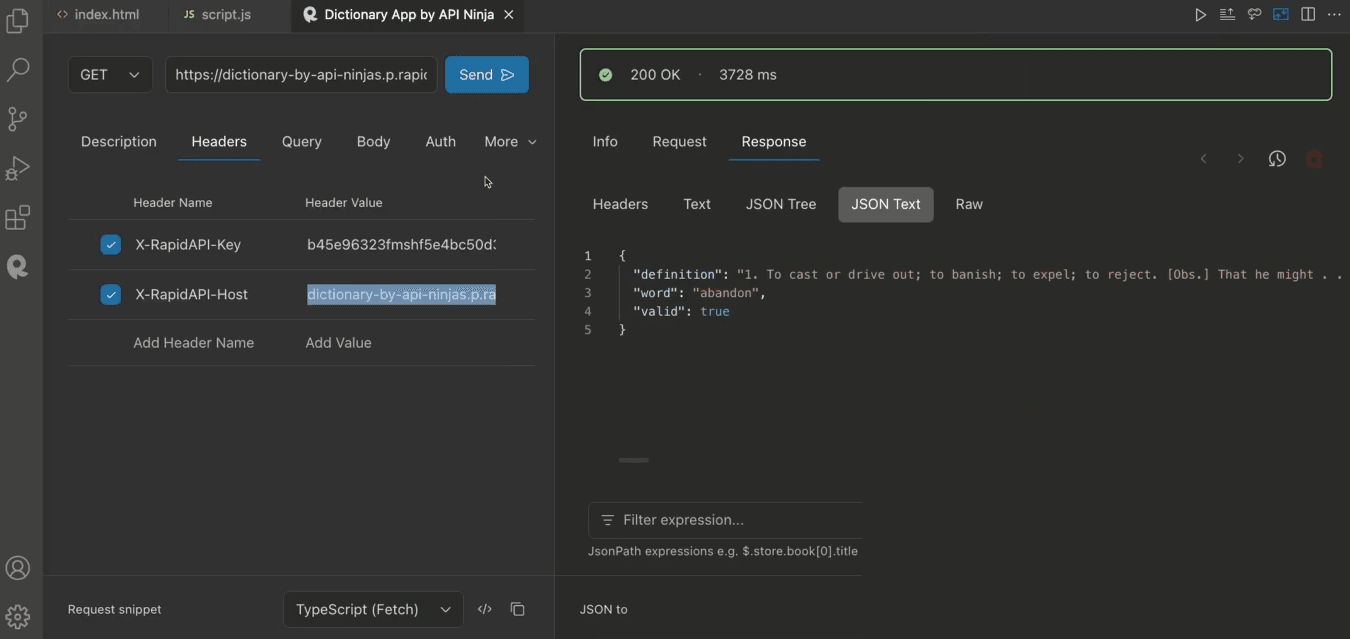Click the red delete response icon
1350x639 pixels.
point(1314,159)
